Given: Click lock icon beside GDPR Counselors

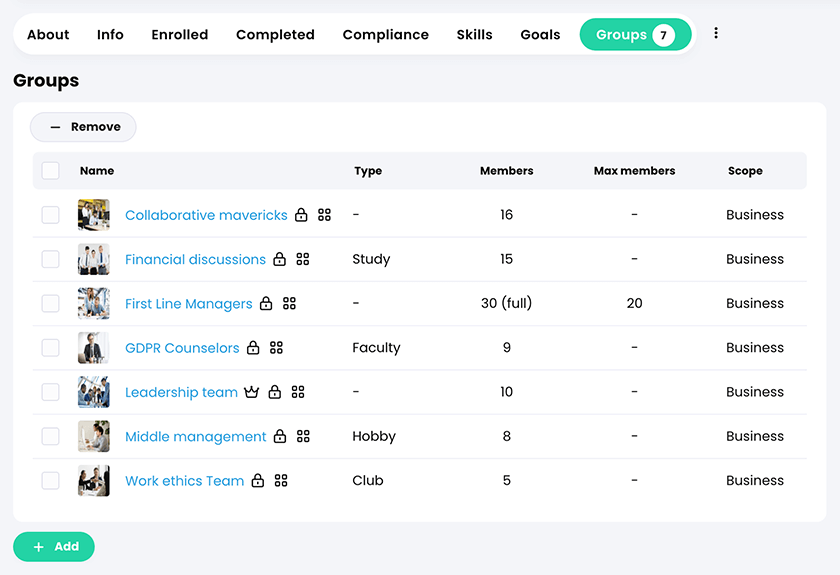Looking at the screenshot, I should (x=253, y=348).
